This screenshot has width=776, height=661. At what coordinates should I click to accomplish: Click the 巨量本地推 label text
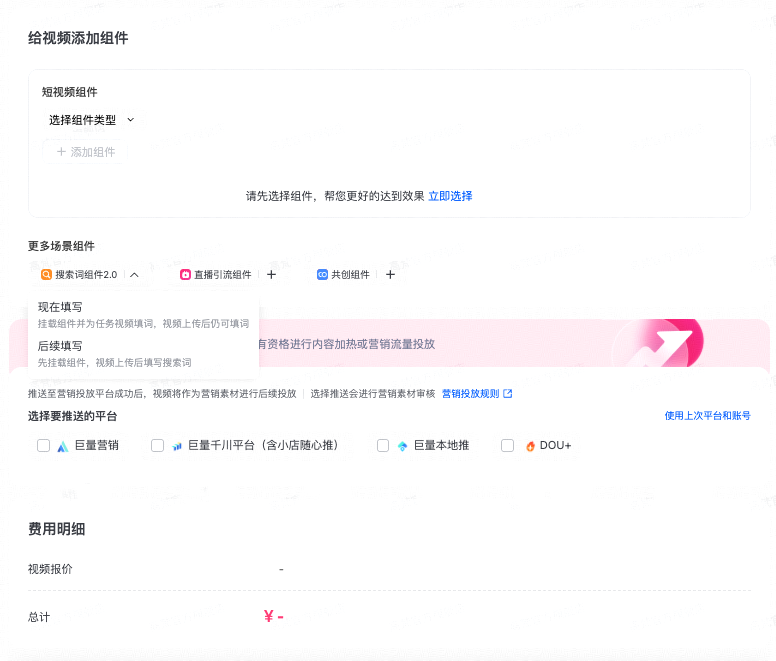tap(441, 445)
